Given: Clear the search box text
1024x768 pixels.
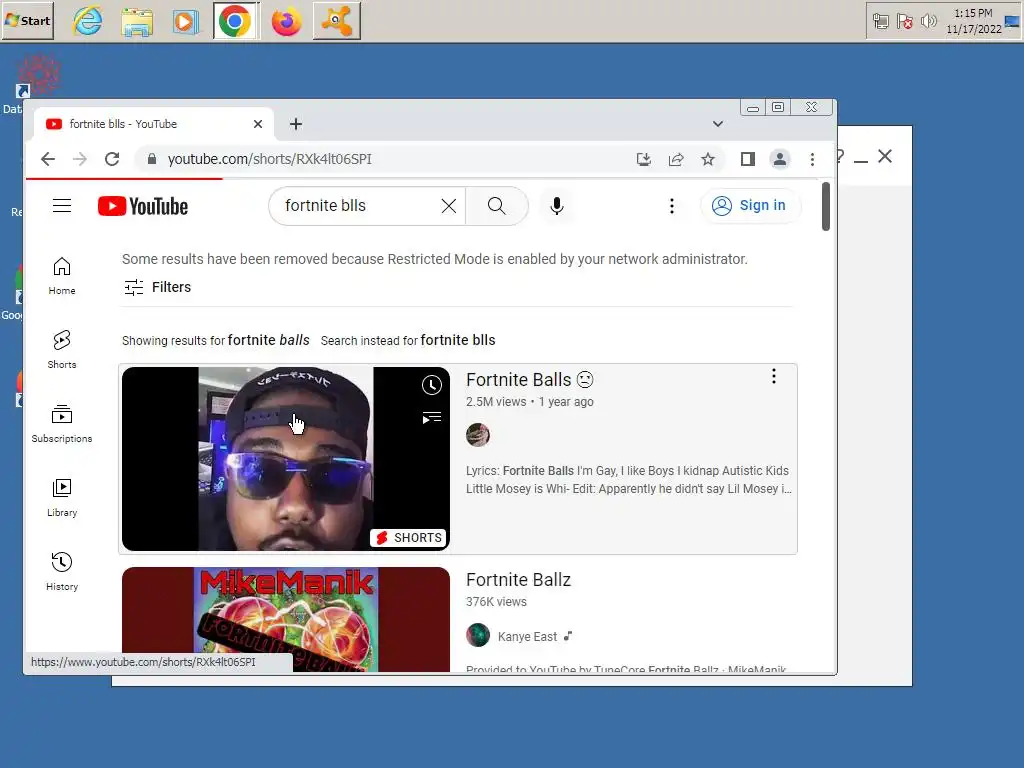Looking at the screenshot, I should click(x=449, y=206).
